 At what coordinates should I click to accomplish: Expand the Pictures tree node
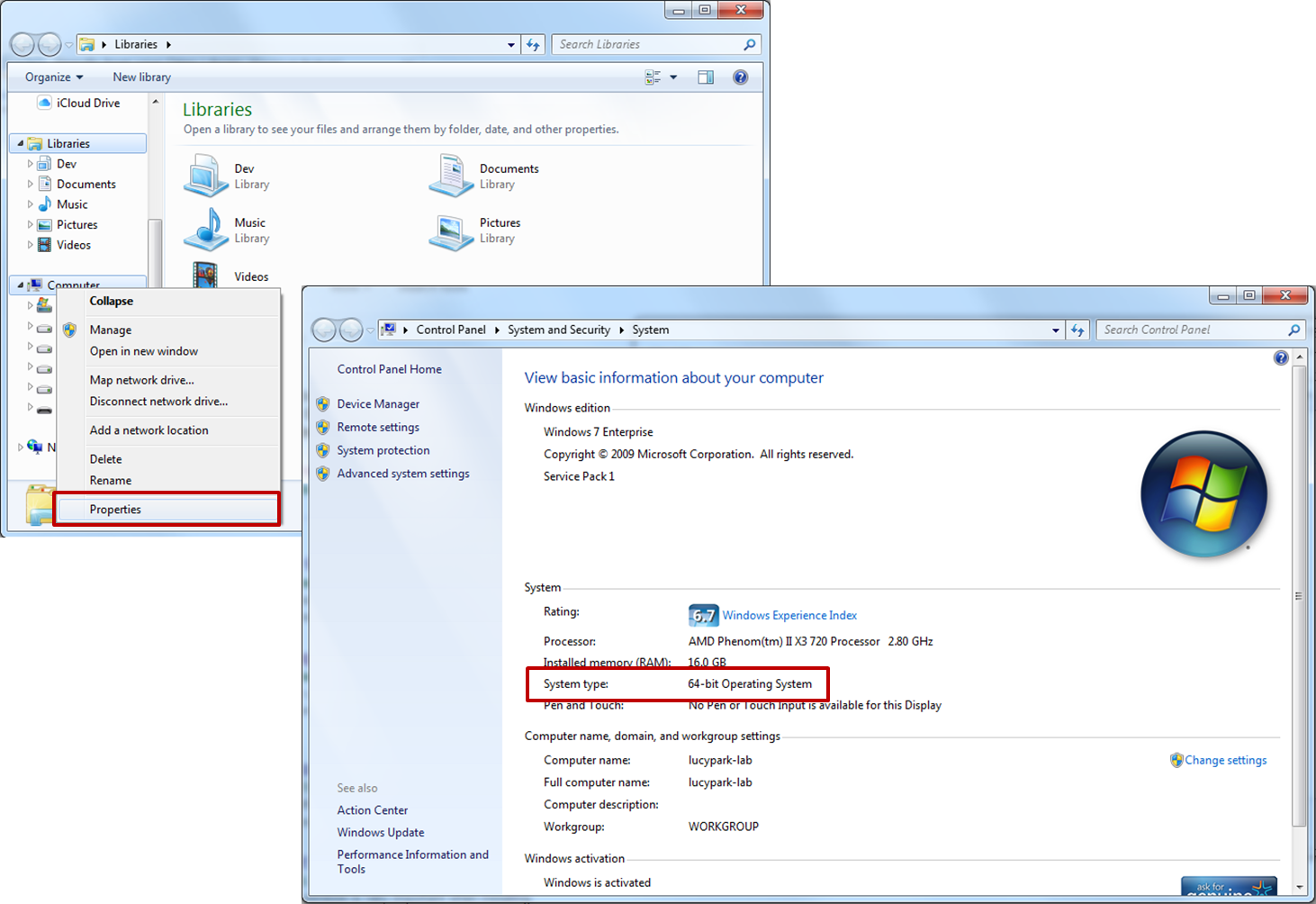[31, 224]
